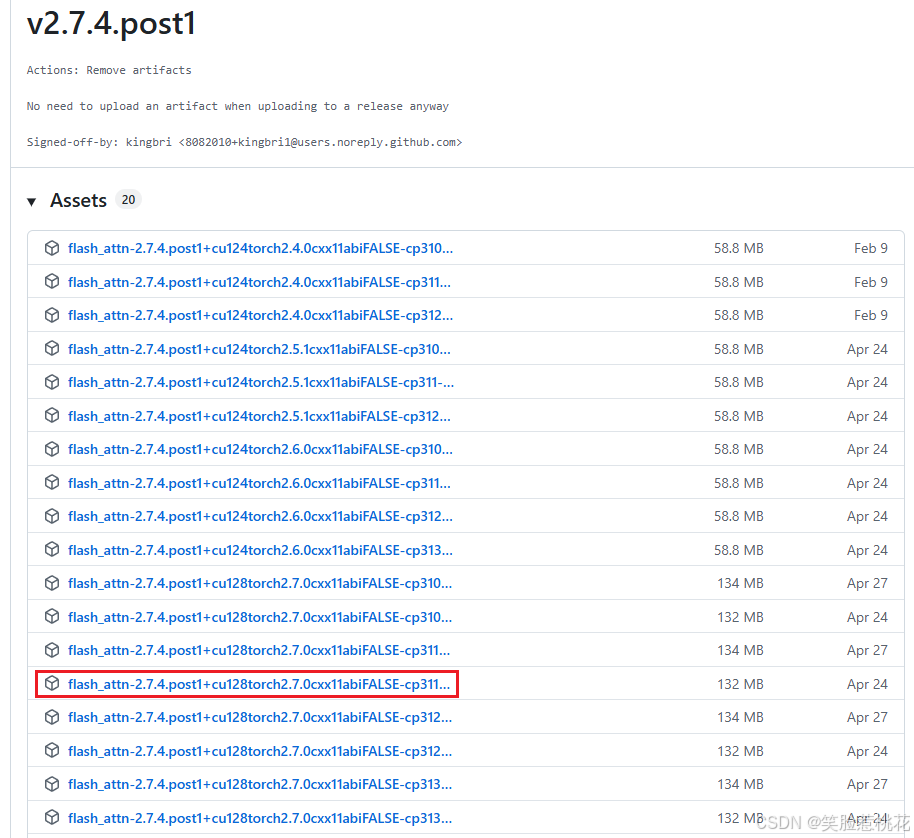The image size is (914, 838).
Task: Click Apr 27 date of cu128 cp313 row
Action: pos(867,784)
